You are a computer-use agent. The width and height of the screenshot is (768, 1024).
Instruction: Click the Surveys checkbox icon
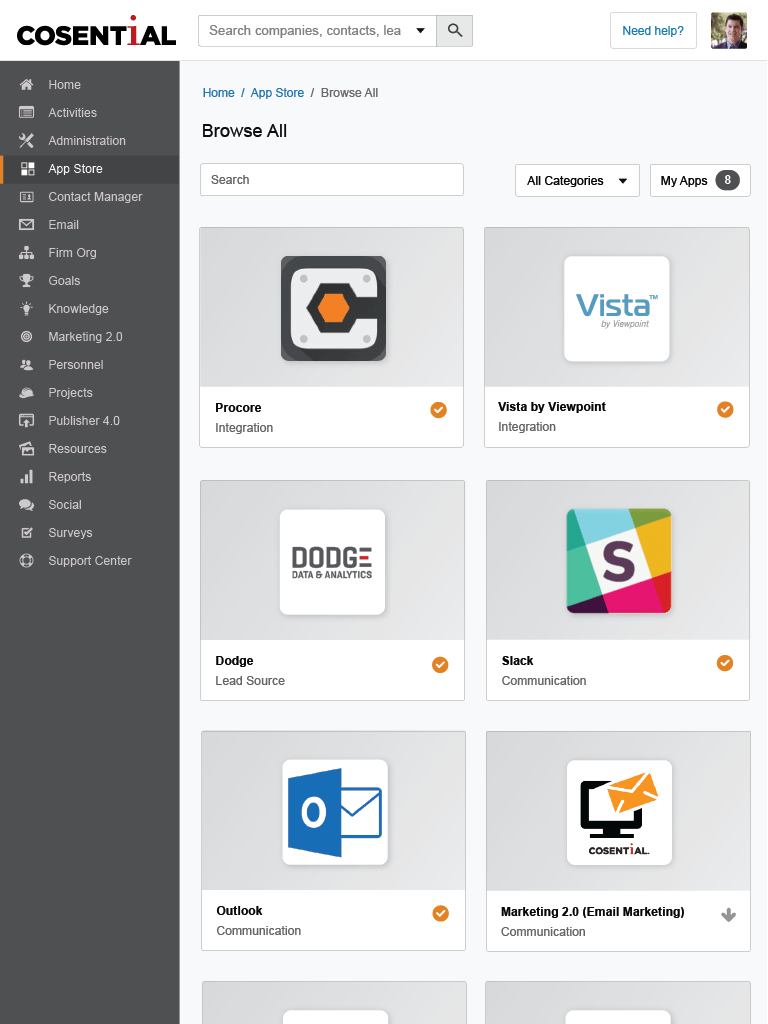tap(26, 533)
